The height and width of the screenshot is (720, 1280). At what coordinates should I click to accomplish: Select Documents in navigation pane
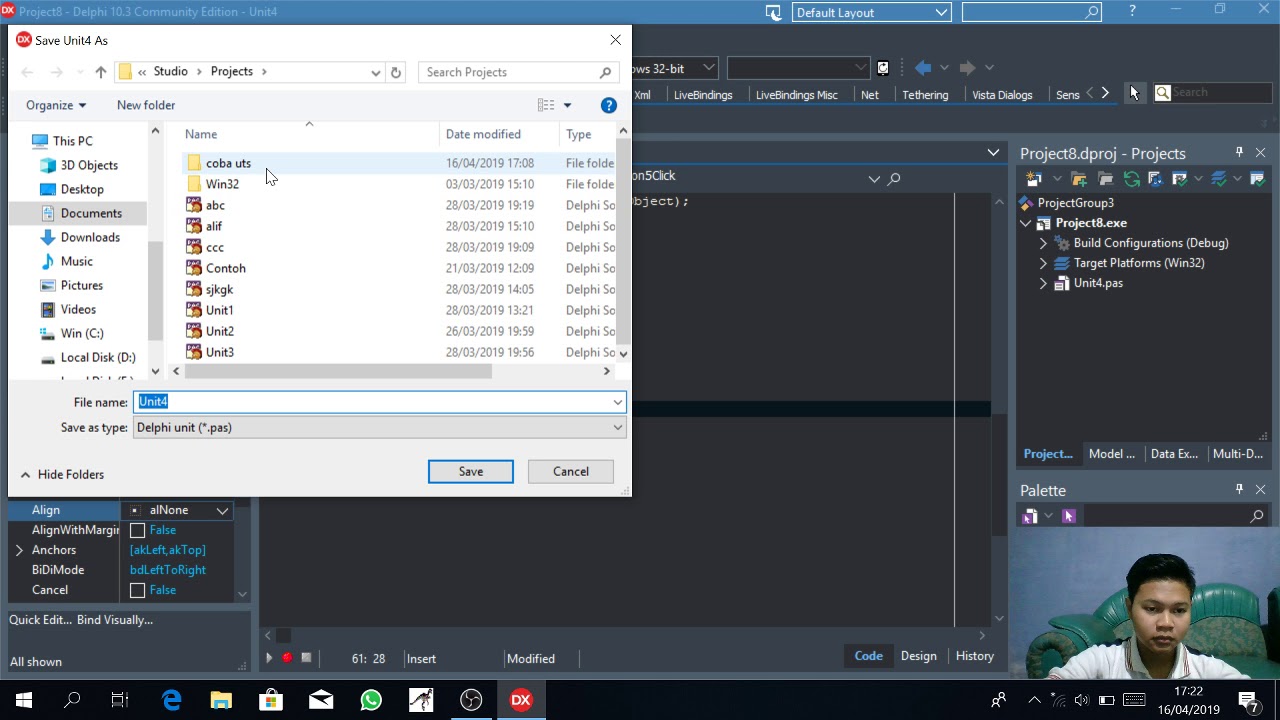pyautogui.click(x=90, y=213)
